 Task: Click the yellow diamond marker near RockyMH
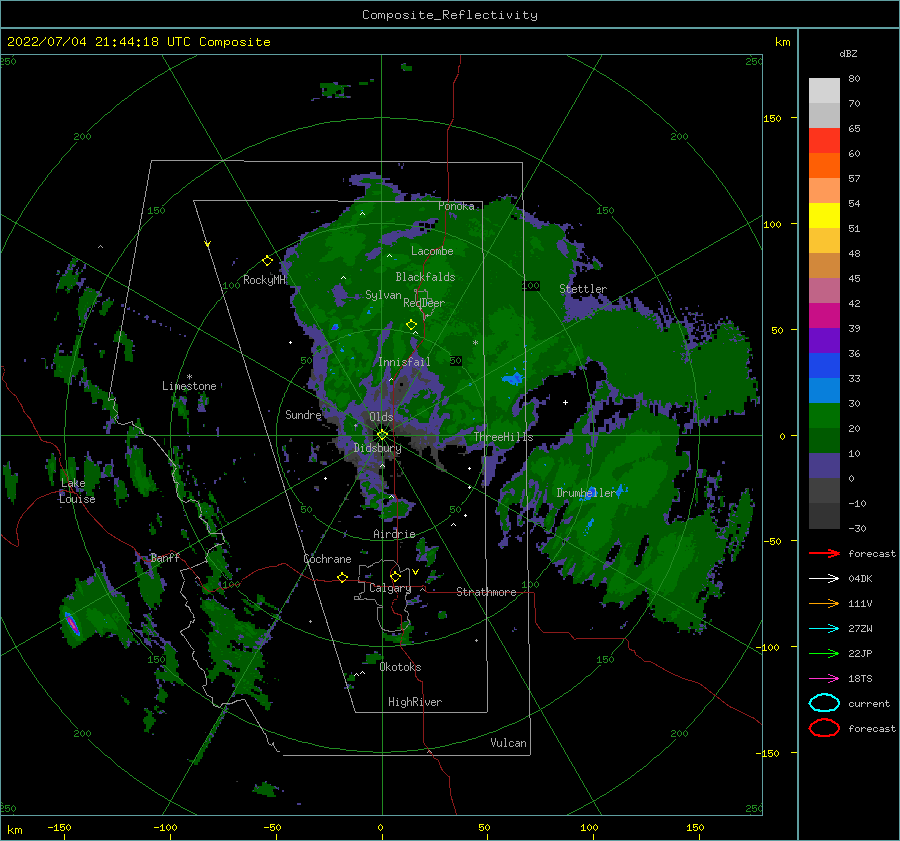(x=267, y=261)
